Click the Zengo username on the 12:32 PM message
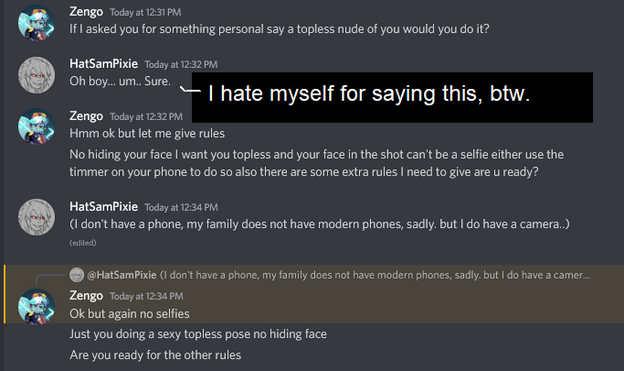 pyautogui.click(x=86, y=116)
